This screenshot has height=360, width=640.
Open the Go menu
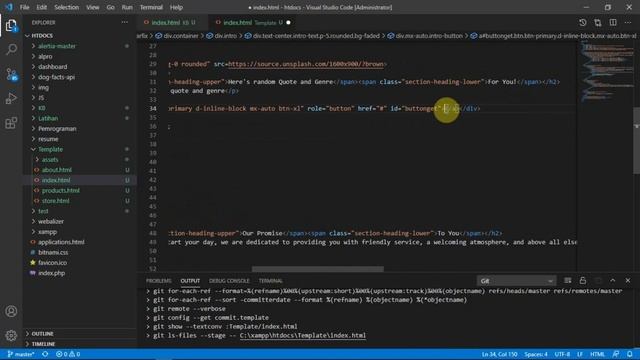(111, 7)
